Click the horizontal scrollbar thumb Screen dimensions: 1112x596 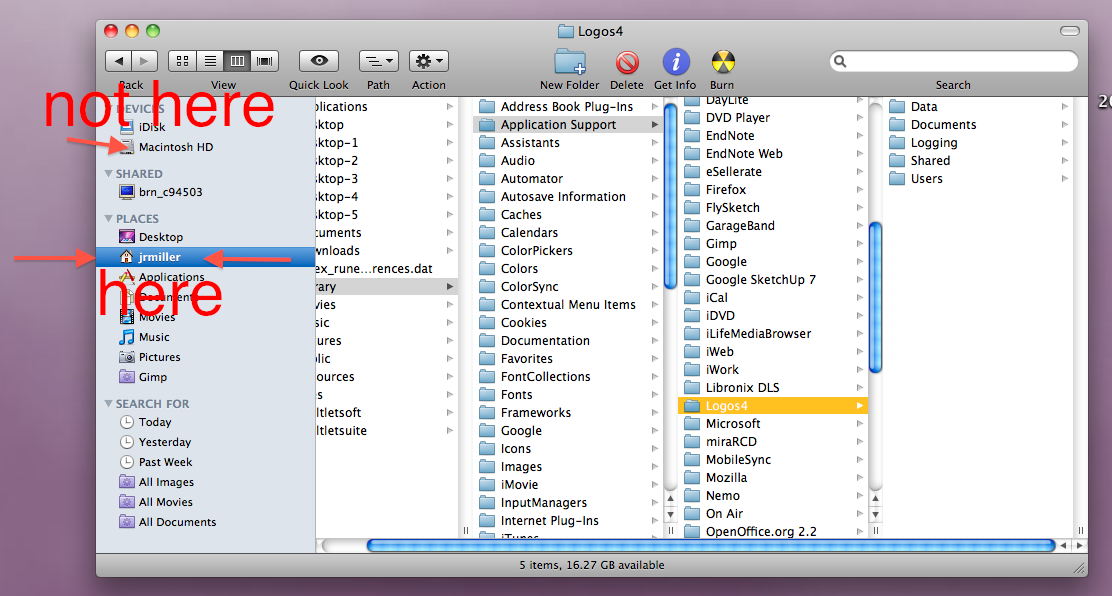(x=711, y=546)
